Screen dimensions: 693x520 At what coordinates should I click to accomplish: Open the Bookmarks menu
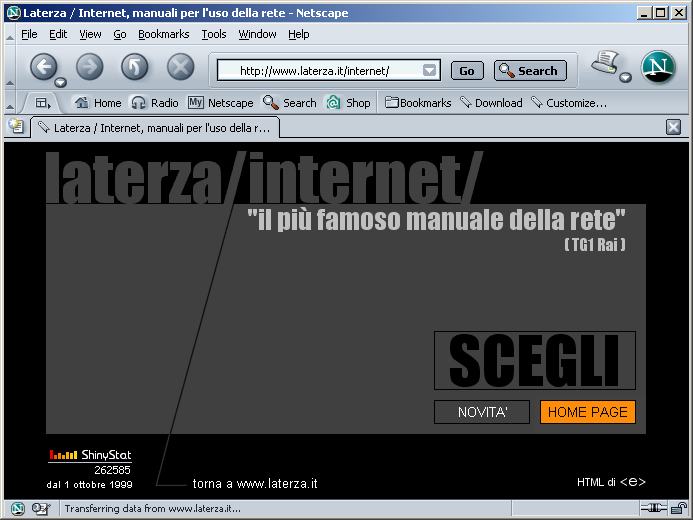coord(164,34)
